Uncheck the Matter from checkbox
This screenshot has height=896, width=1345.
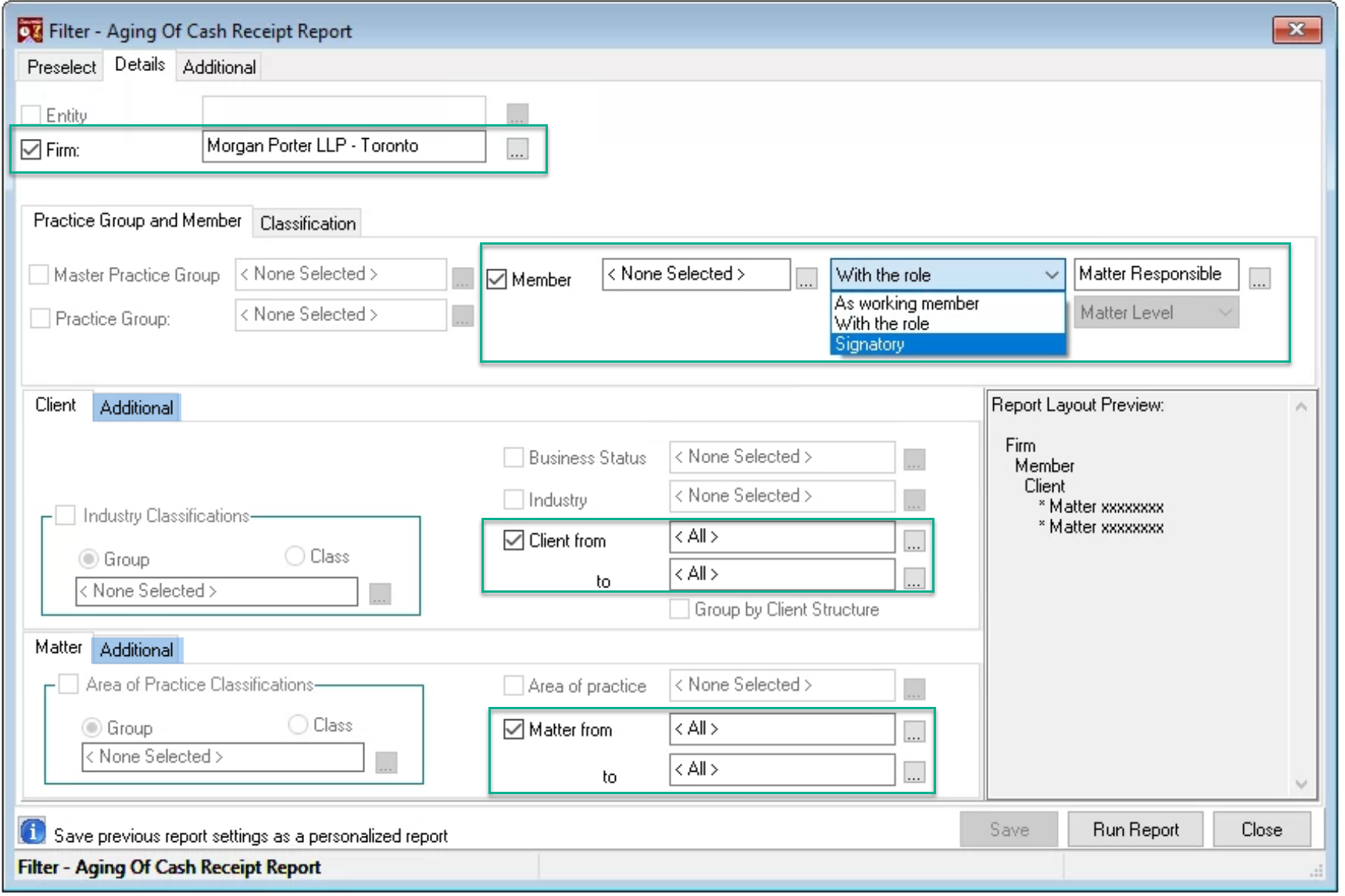(514, 729)
